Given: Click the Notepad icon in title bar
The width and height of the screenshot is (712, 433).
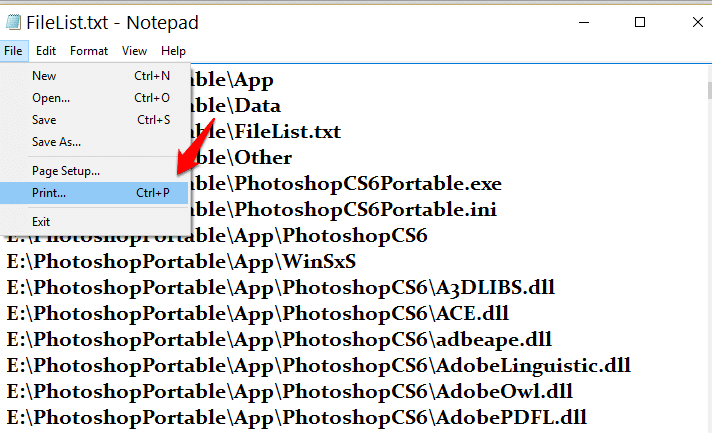Looking at the screenshot, I should click(x=13, y=22).
